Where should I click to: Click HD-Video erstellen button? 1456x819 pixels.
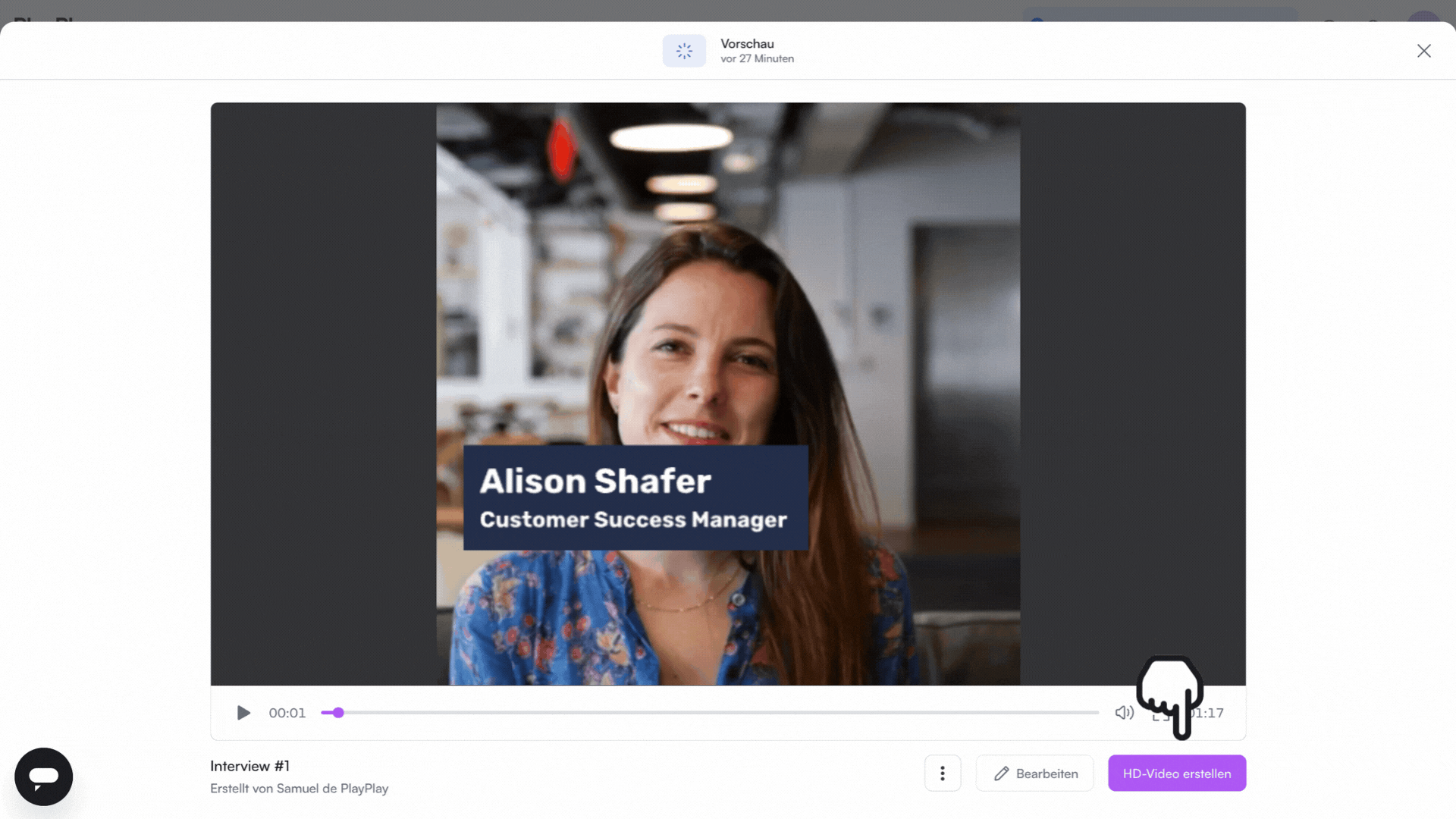(1177, 773)
